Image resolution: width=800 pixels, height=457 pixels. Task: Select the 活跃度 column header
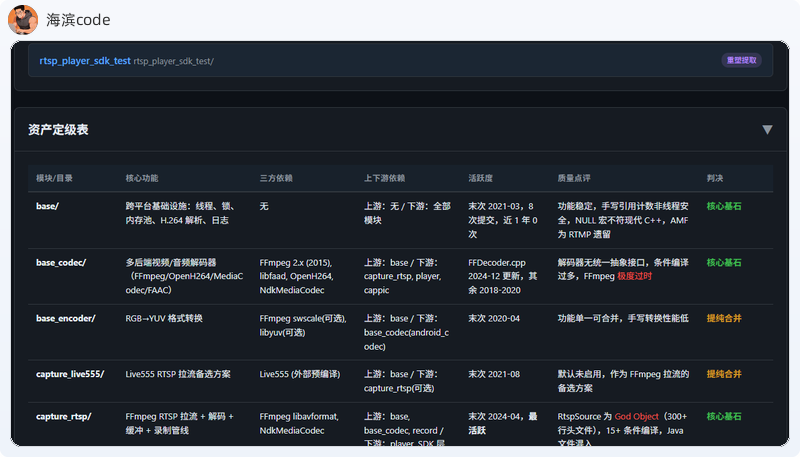(x=481, y=178)
